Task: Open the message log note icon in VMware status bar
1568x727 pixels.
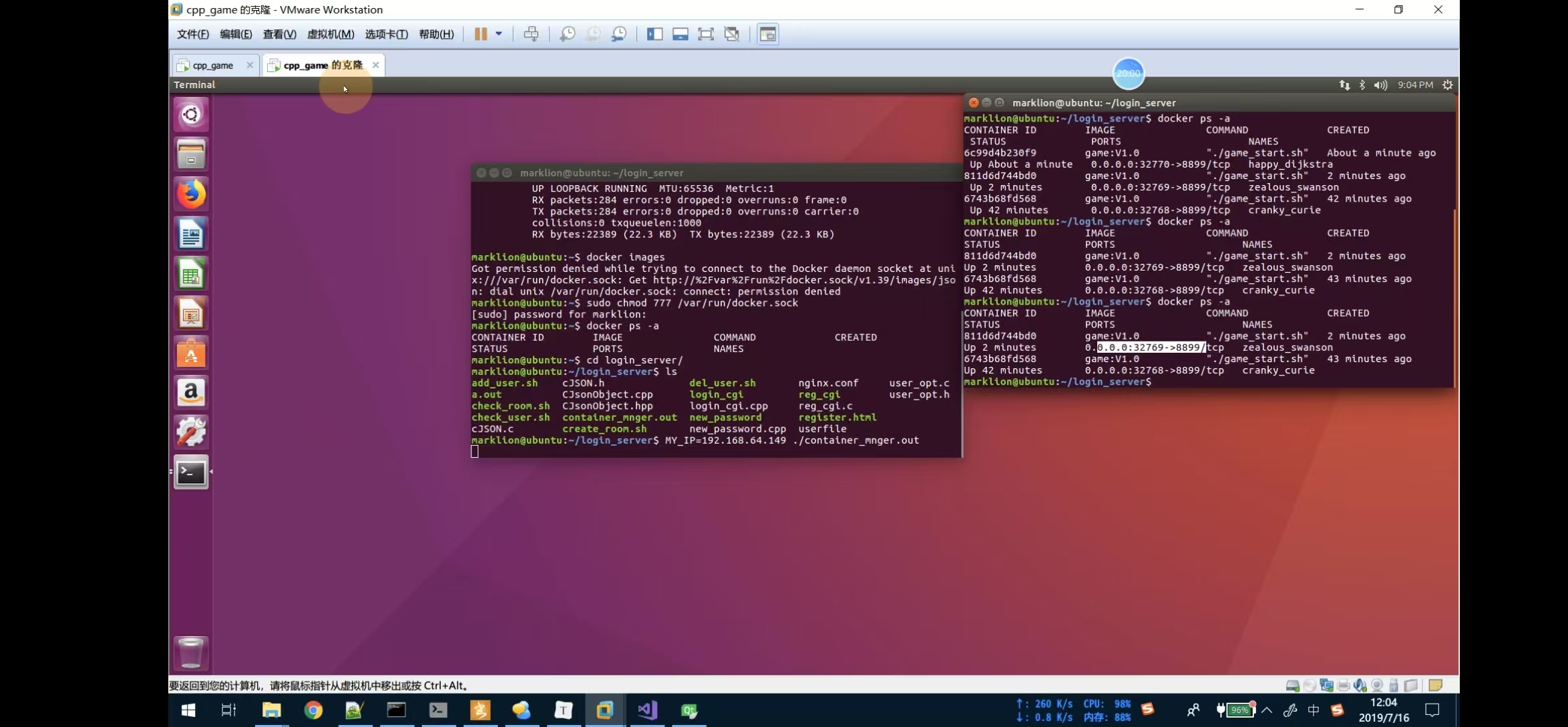Action: click(1435, 686)
